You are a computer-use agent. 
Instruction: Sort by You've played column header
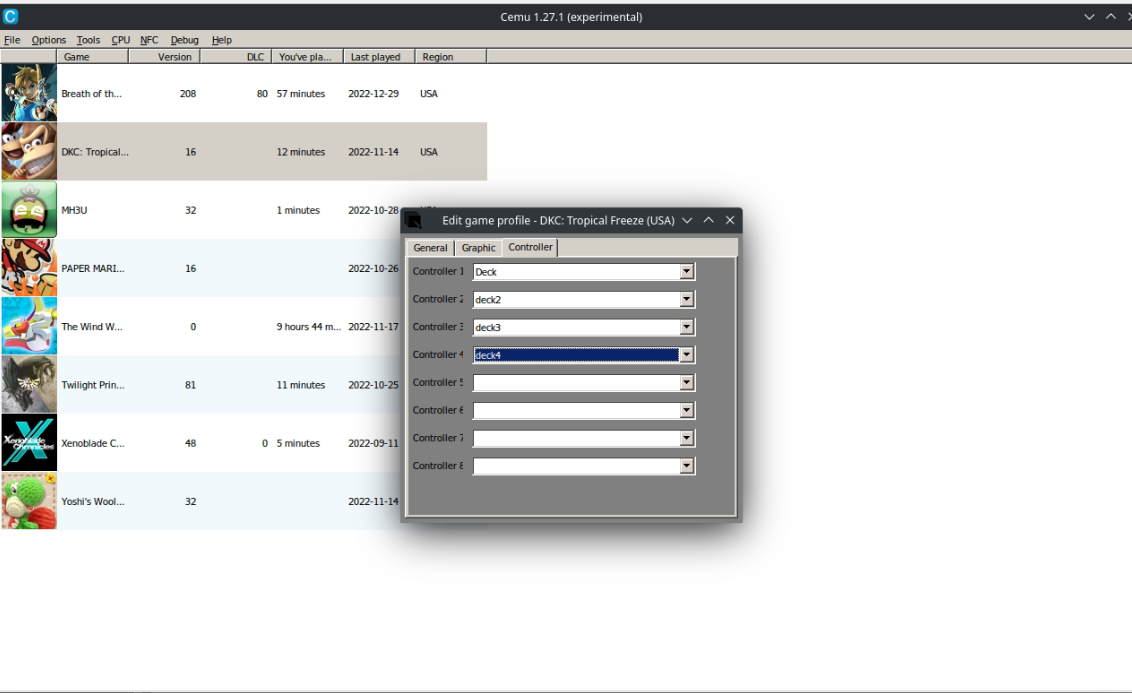tap(308, 56)
